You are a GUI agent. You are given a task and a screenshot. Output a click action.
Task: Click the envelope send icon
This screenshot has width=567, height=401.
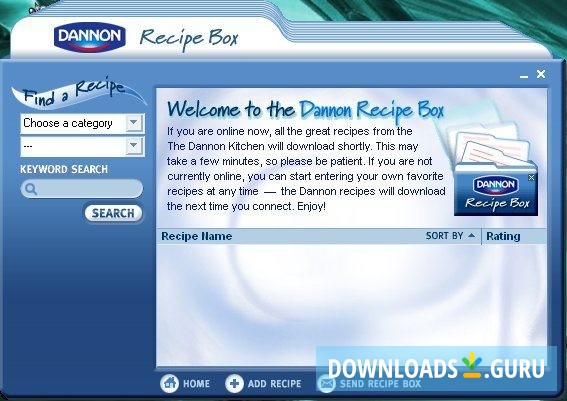point(327,383)
